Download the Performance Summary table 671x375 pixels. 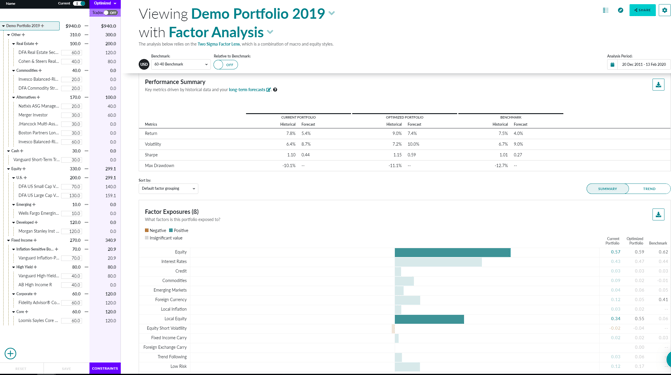click(658, 85)
